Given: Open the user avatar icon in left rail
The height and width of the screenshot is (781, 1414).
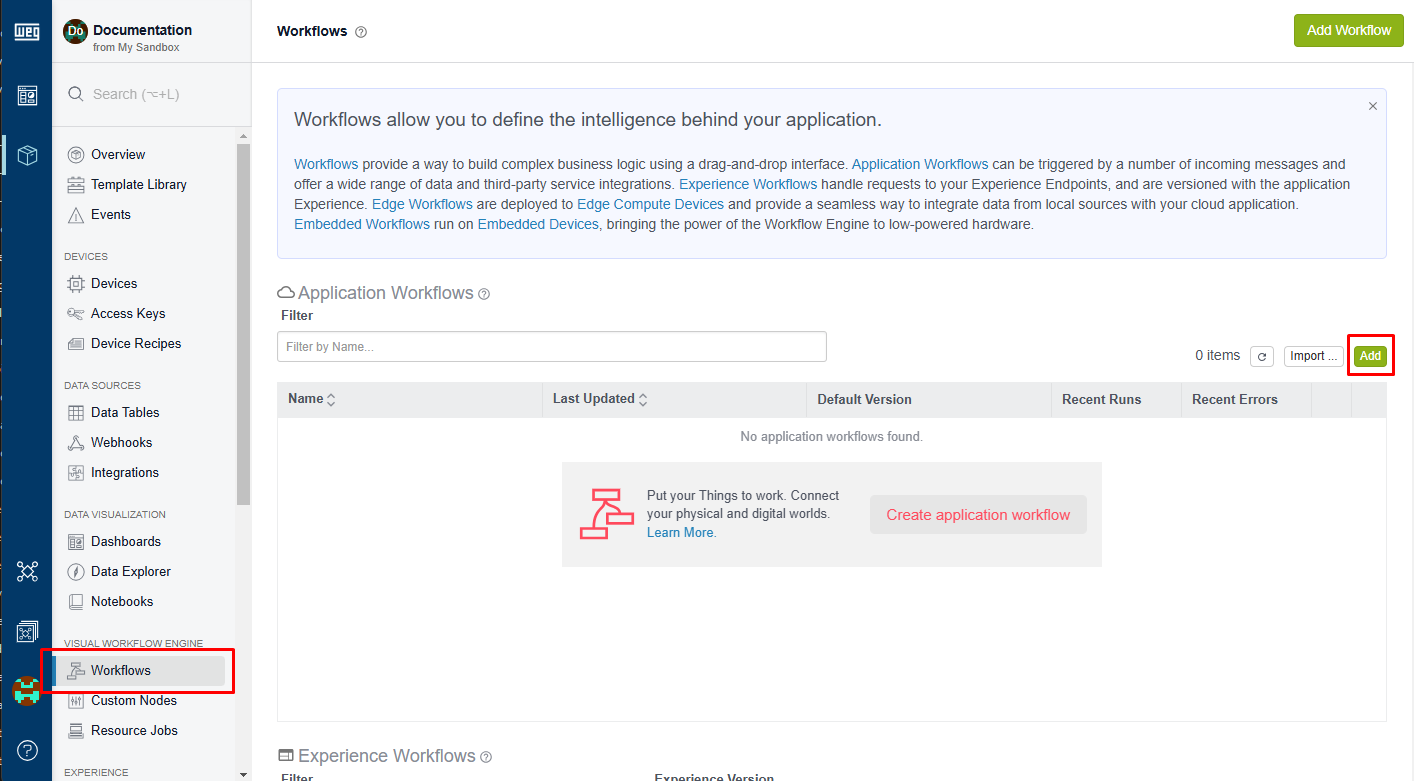Looking at the screenshot, I should (27, 689).
